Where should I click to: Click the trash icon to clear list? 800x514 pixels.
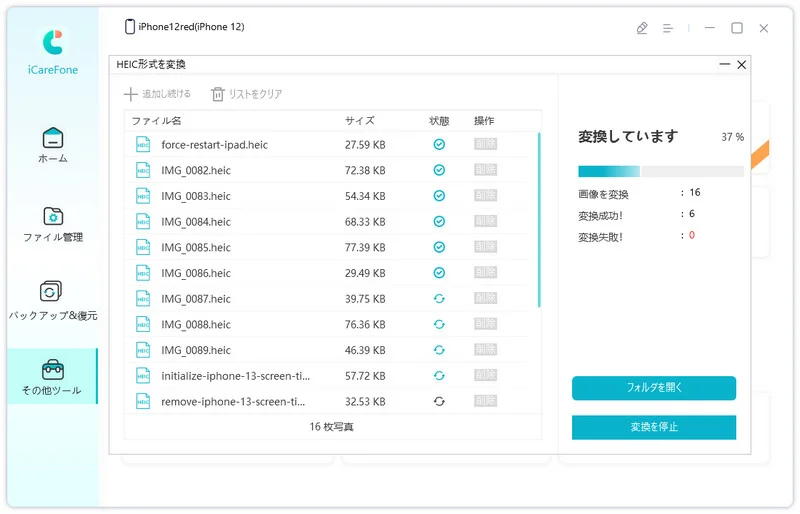pos(218,94)
